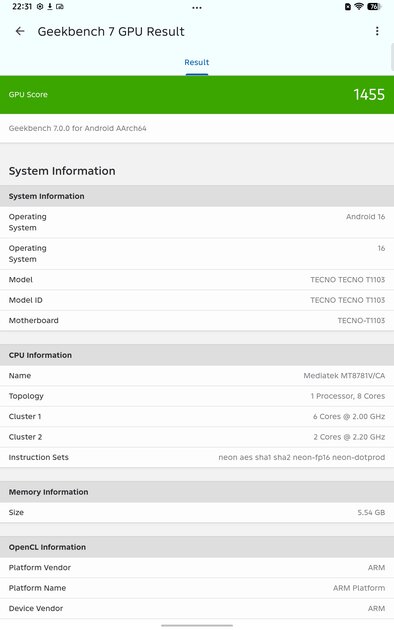Viewport: 394px width, 630px height.
Task: Tap the scrollbar handle at right edge
Action: click(x=392, y=57)
